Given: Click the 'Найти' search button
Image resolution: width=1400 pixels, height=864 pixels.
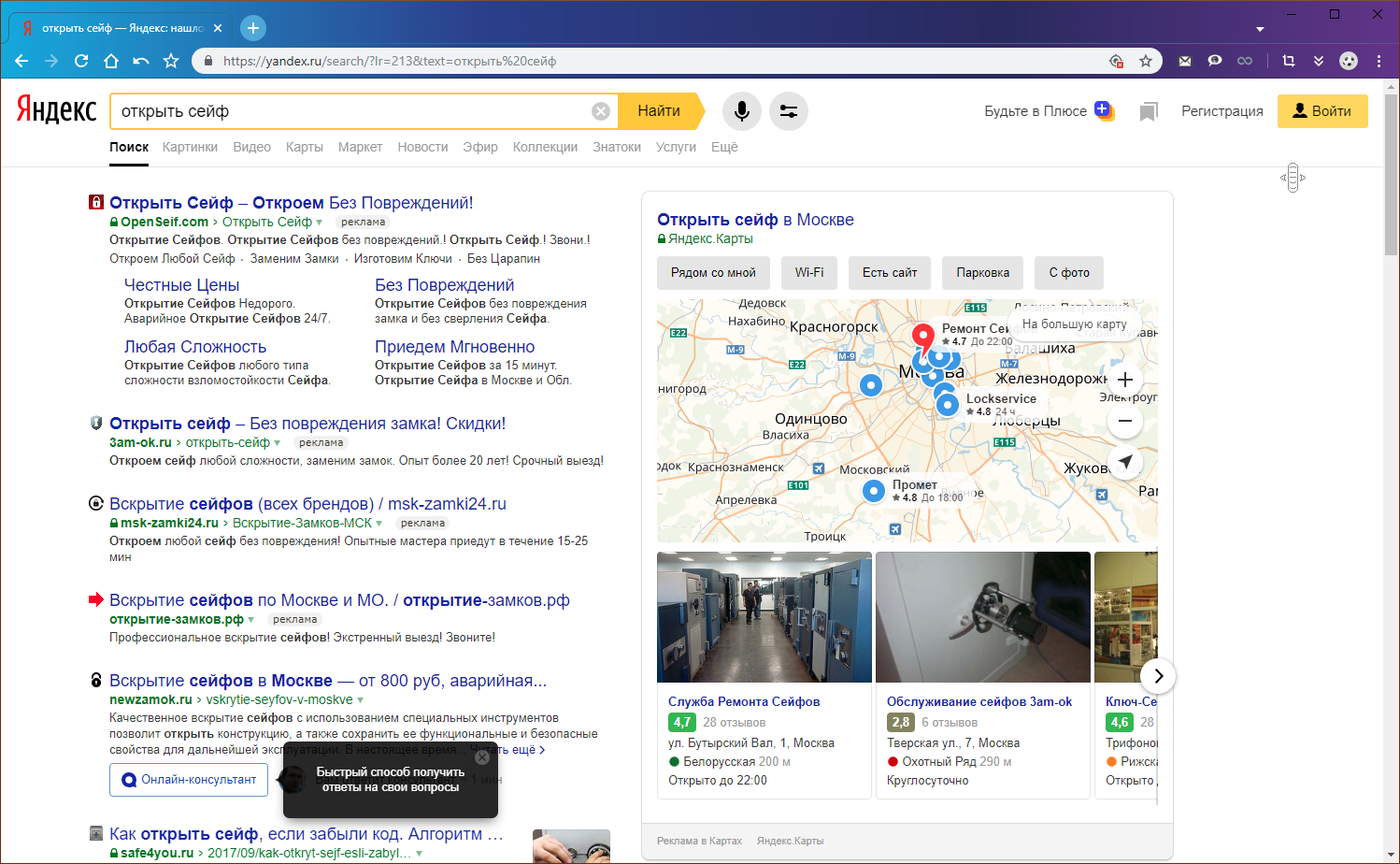Looking at the screenshot, I should pos(662,111).
